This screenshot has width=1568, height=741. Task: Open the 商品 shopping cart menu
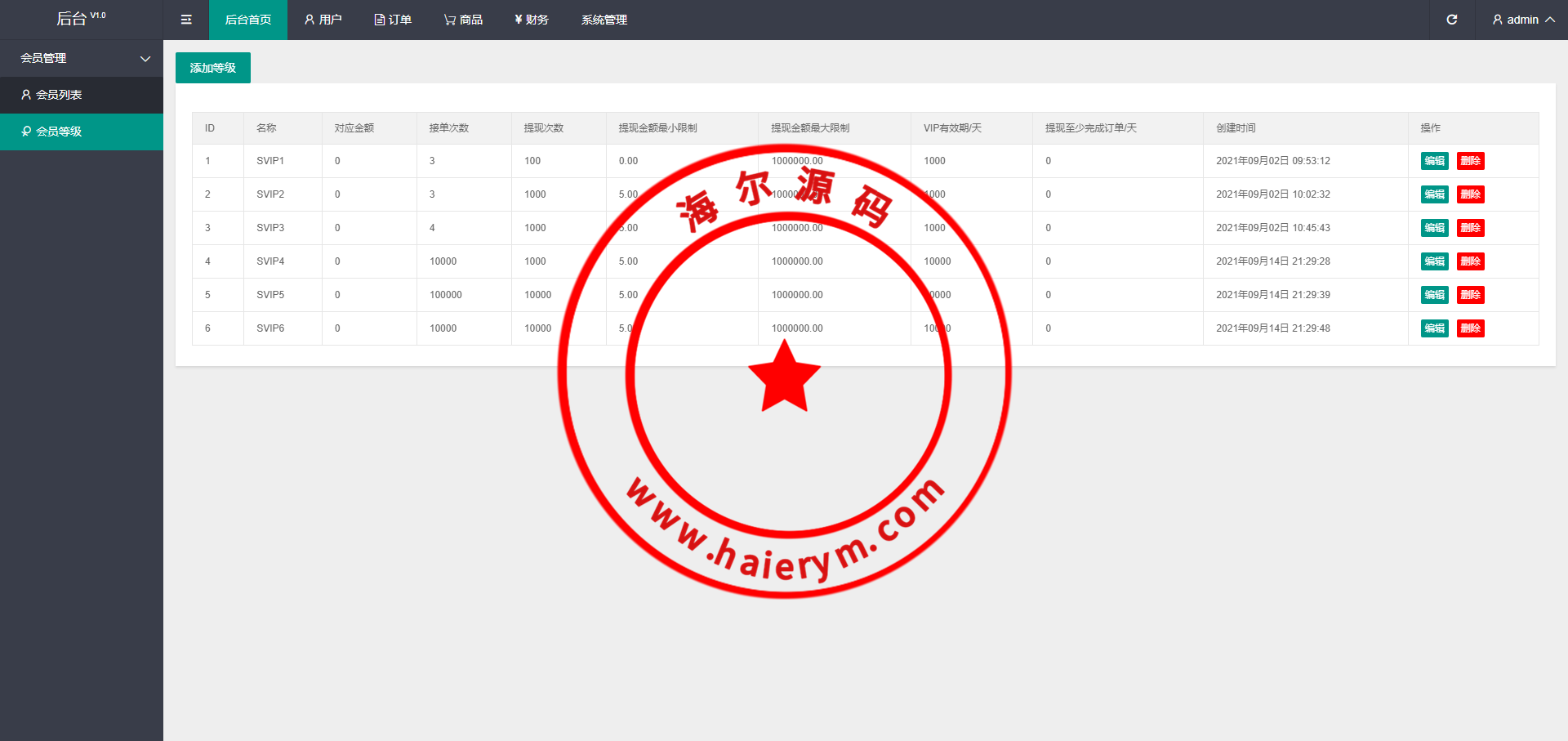[x=463, y=20]
